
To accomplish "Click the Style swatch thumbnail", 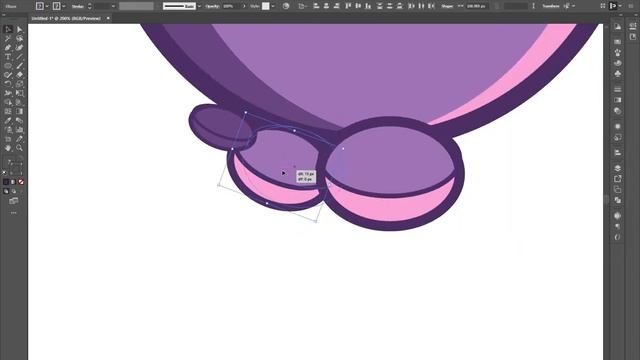I will pos(266,6).
